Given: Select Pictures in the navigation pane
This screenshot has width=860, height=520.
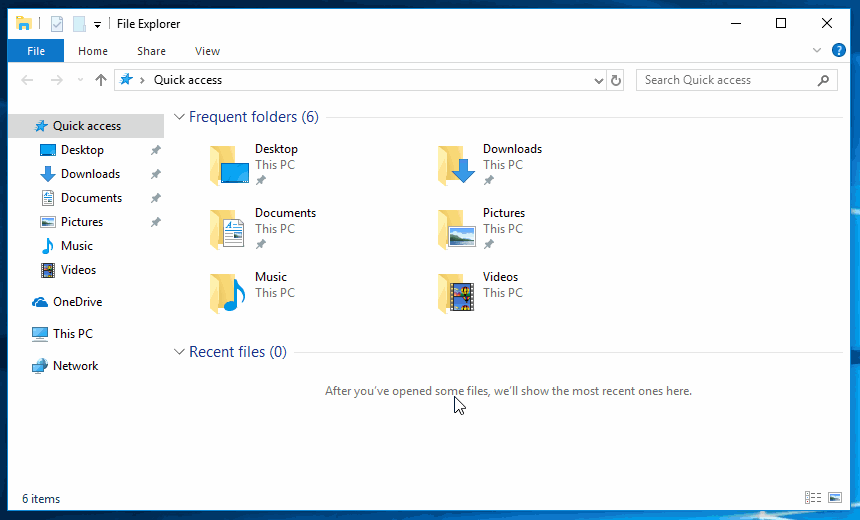Looking at the screenshot, I should (82, 222).
